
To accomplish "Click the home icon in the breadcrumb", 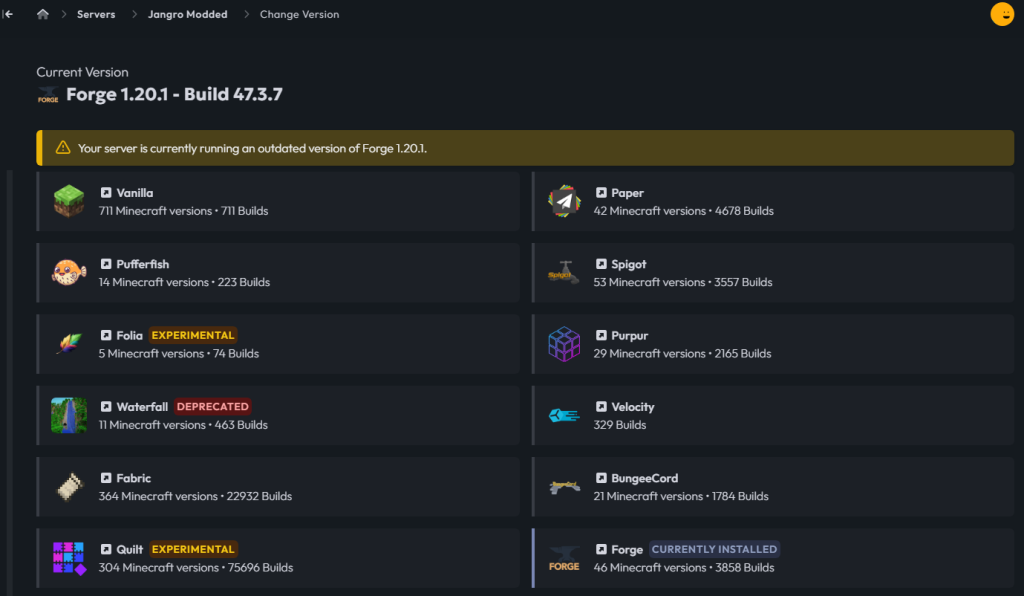I will 42,14.
